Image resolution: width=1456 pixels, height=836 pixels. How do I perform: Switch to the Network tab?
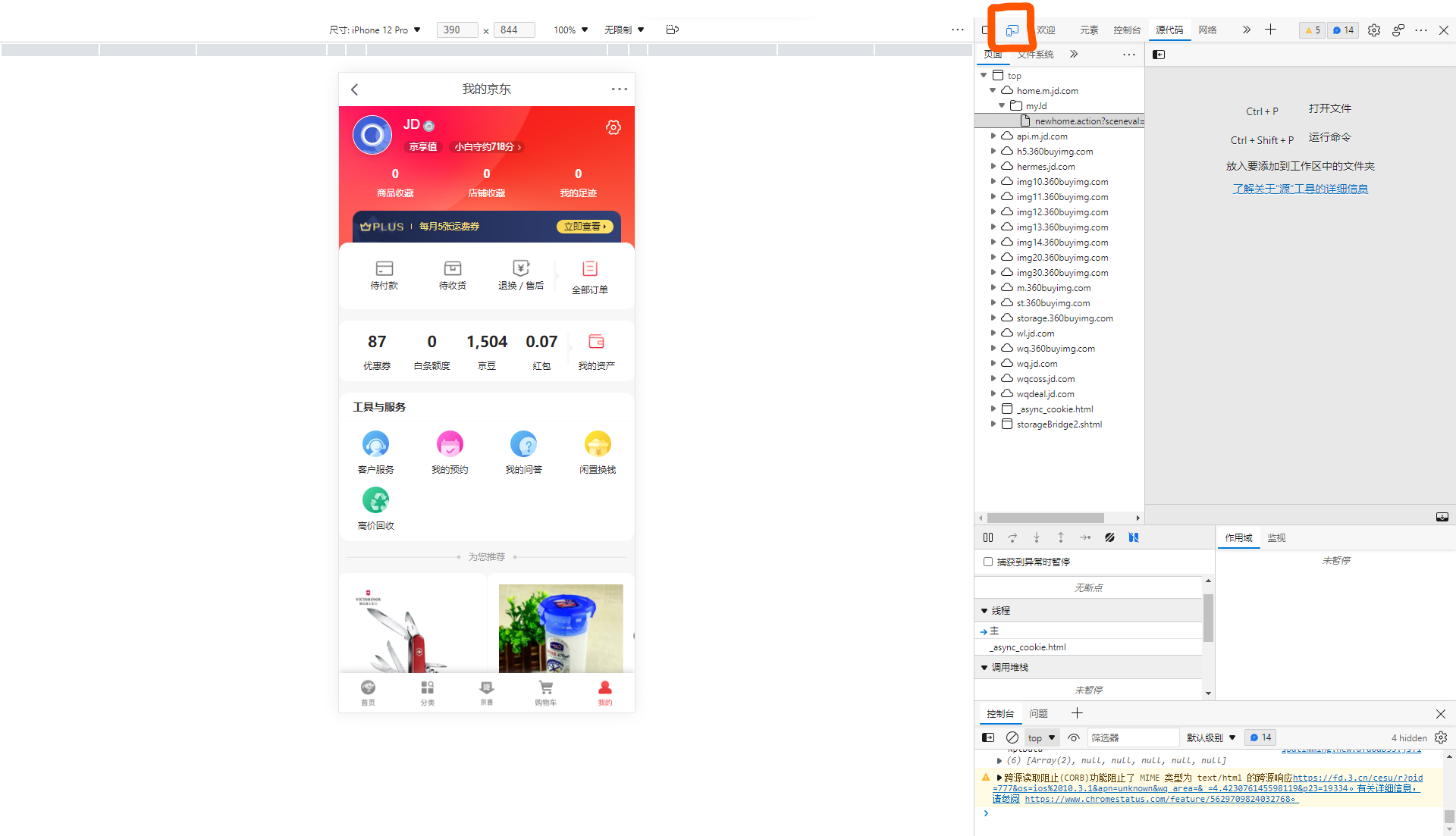click(x=1207, y=30)
